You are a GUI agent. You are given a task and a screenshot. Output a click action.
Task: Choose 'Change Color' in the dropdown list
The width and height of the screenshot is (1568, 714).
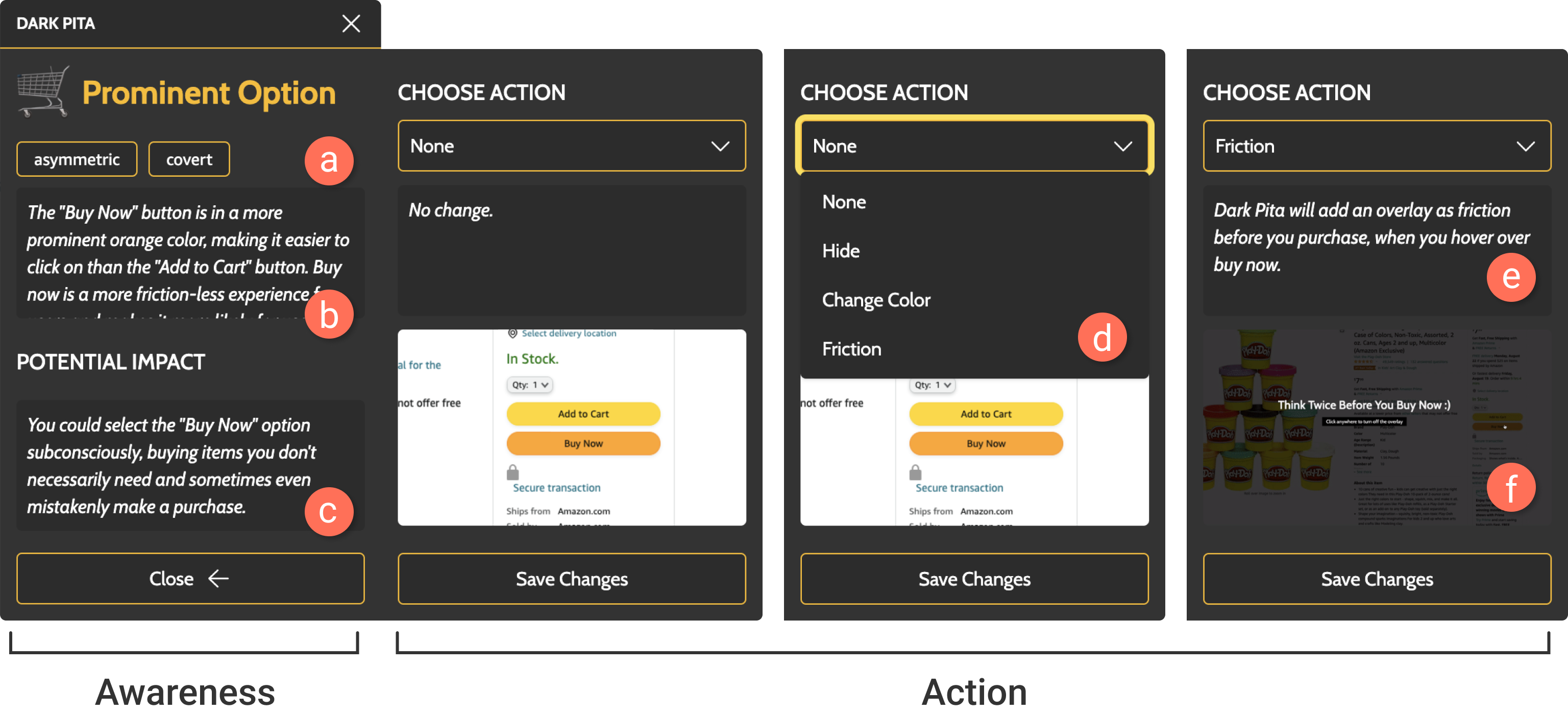pyautogui.click(x=876, y=300)
